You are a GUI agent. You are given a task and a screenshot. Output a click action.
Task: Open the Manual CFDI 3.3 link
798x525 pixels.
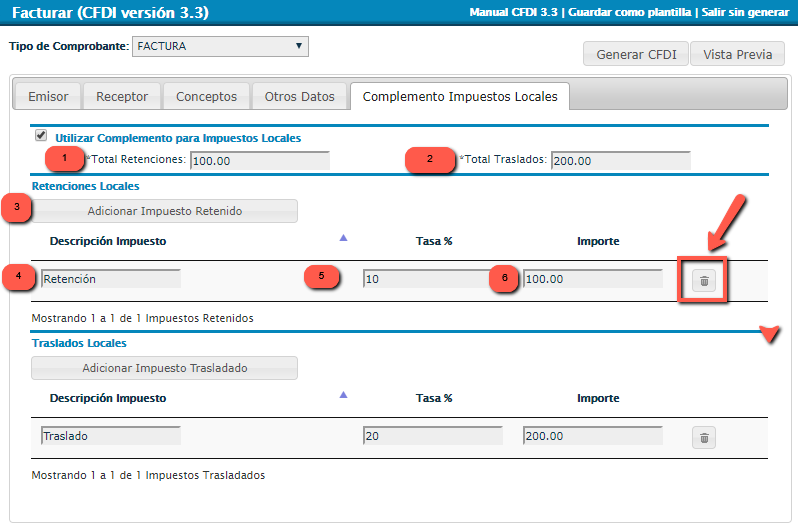[514, 12]
